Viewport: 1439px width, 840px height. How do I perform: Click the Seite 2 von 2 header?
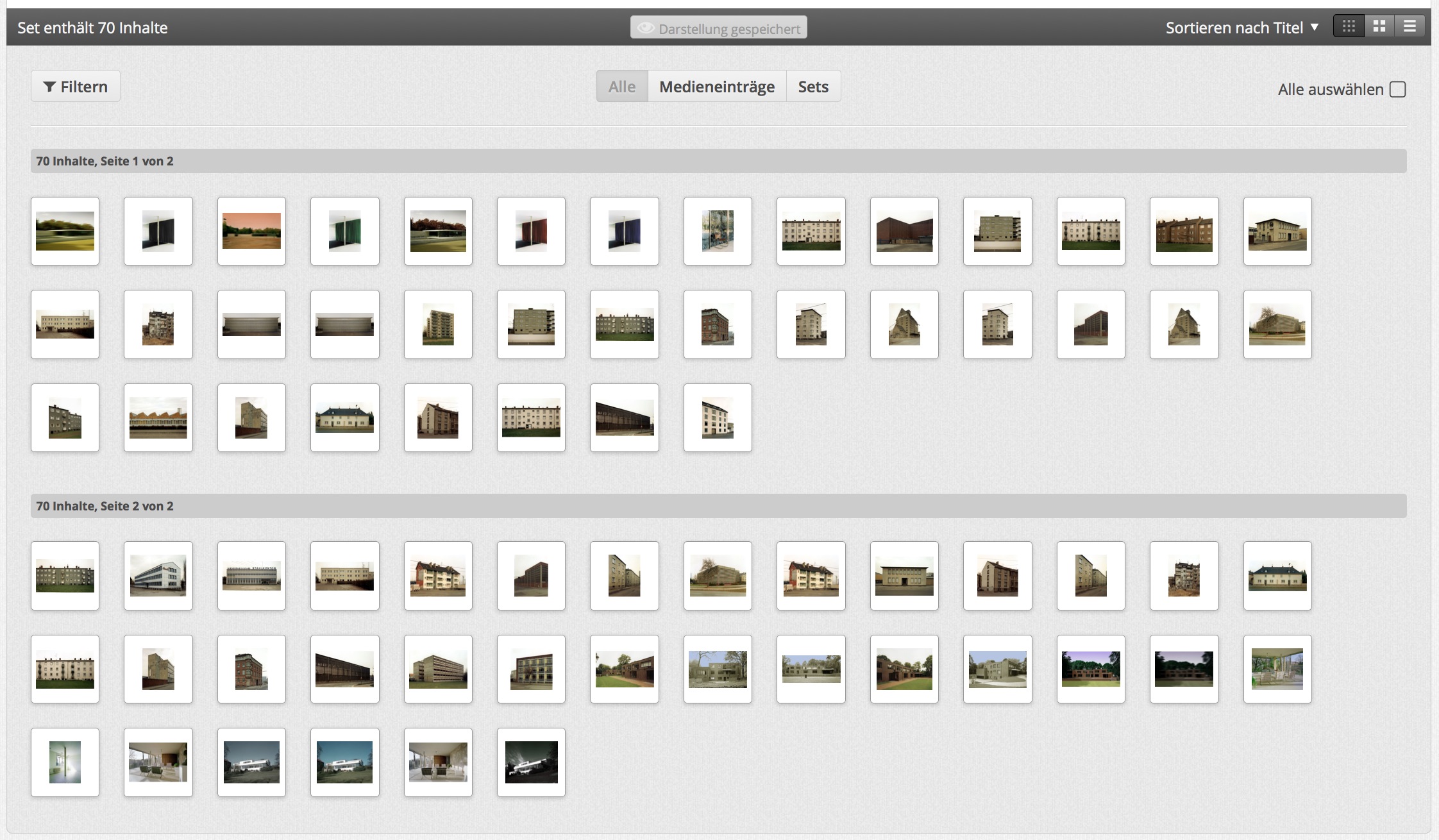(105, 506)
